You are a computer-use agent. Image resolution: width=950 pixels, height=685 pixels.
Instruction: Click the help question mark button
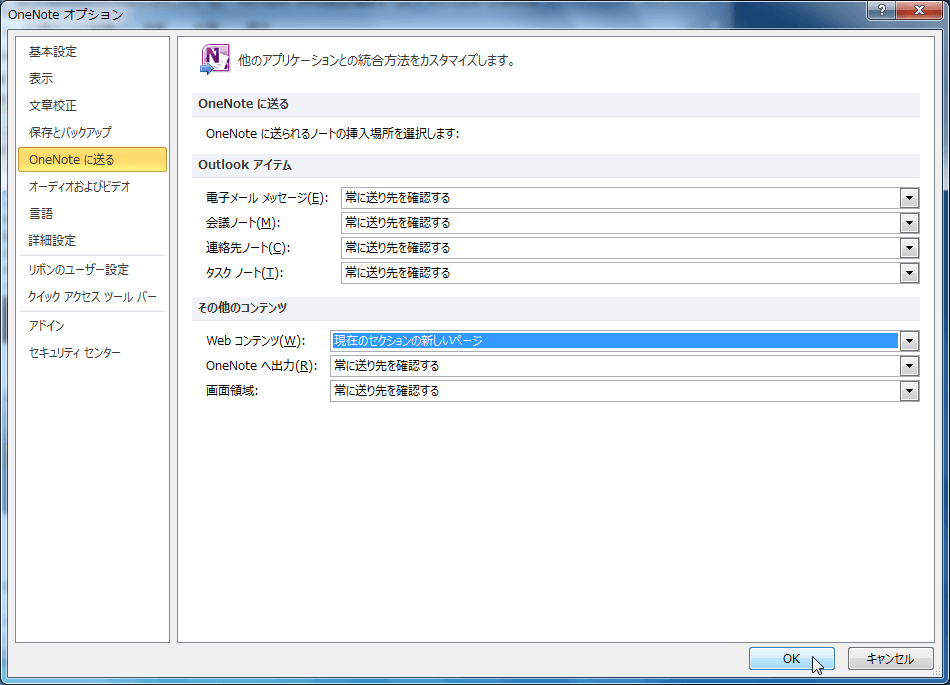[x=882, y=9]
